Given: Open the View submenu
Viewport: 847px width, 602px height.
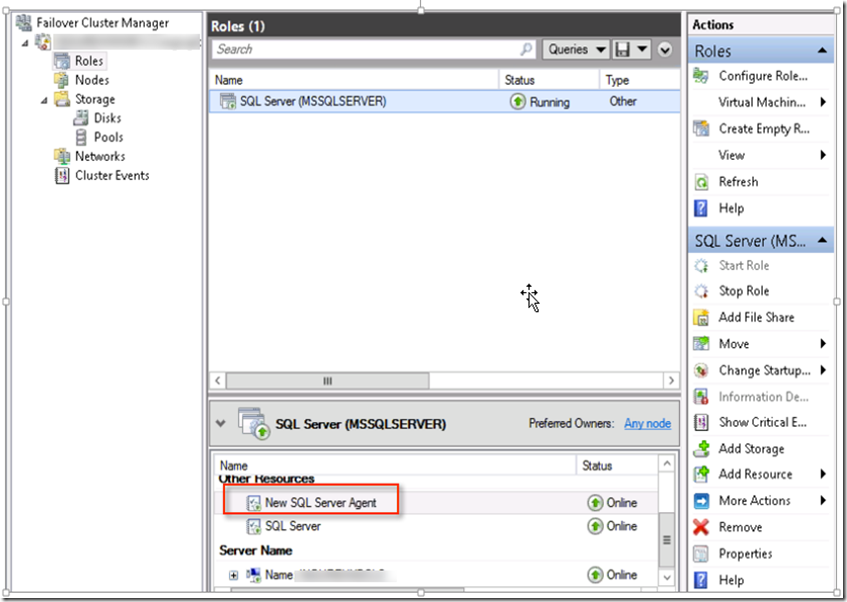Looking at the screenshot, I should pos(823,155).
